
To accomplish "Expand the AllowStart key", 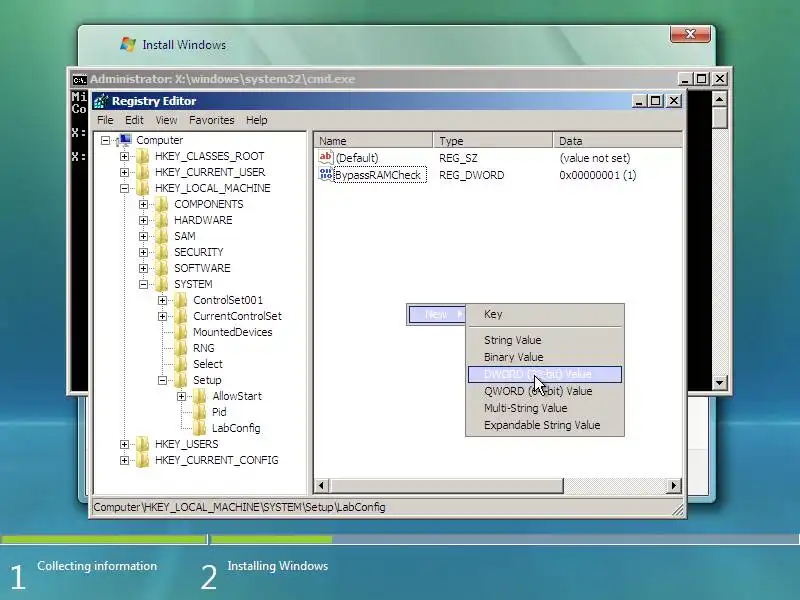I will pos(181,396).
